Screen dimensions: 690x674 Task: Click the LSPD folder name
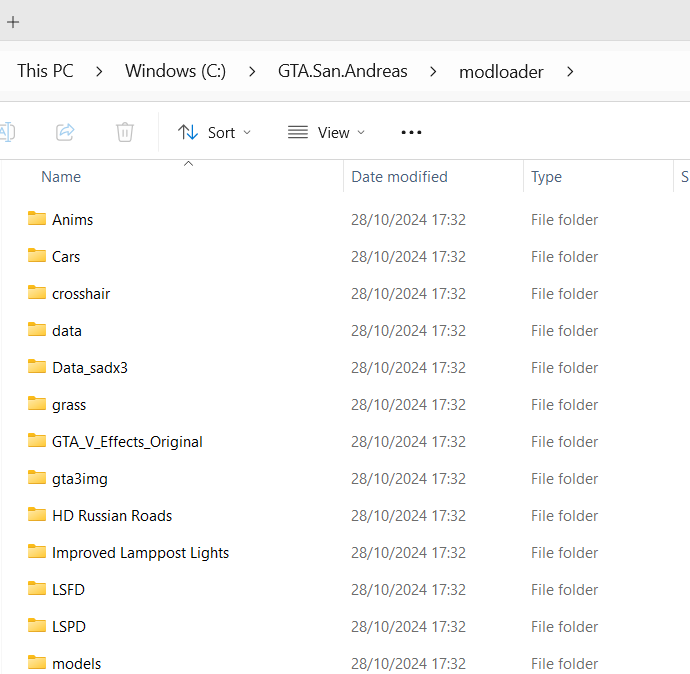69,626
